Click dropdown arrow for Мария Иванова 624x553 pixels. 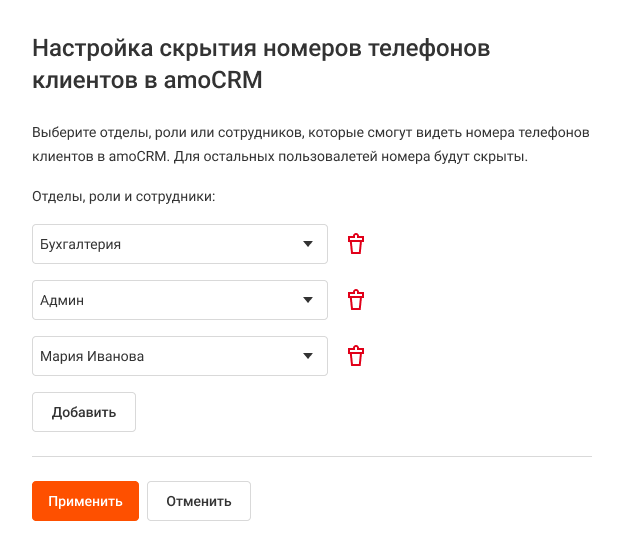pyautogui.click(x=308, y=356)
